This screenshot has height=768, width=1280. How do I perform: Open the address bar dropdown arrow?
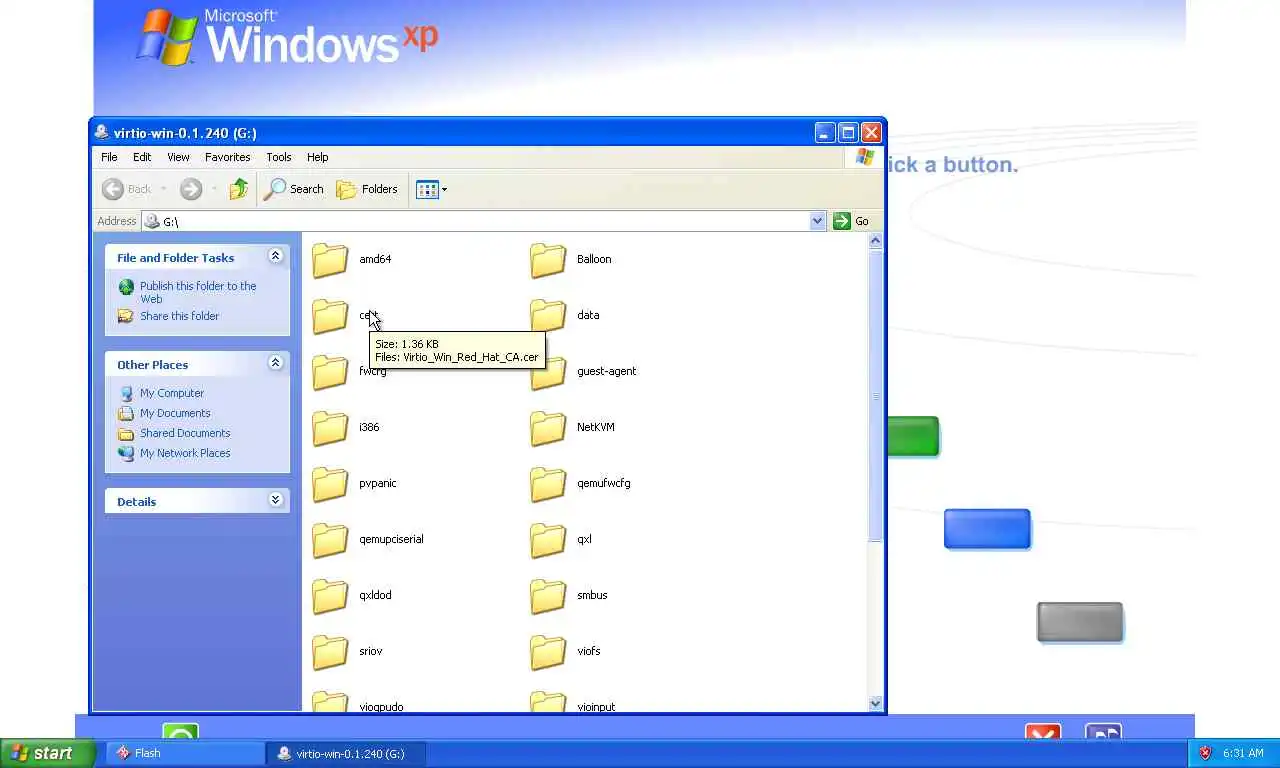point(817,221)
